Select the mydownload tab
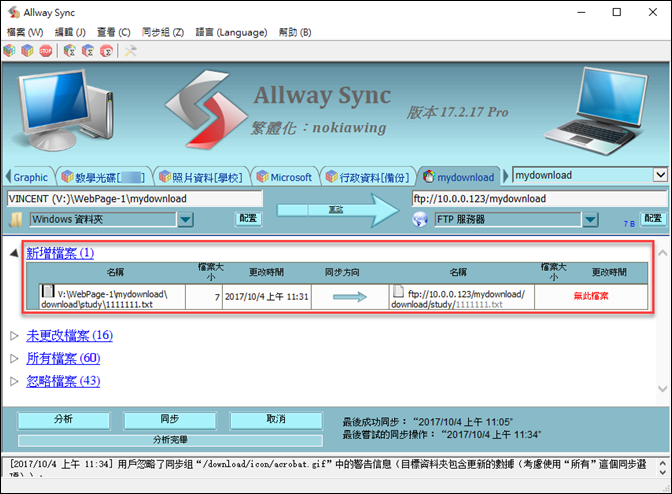The image size is (672, 494). tap(459, 177)
